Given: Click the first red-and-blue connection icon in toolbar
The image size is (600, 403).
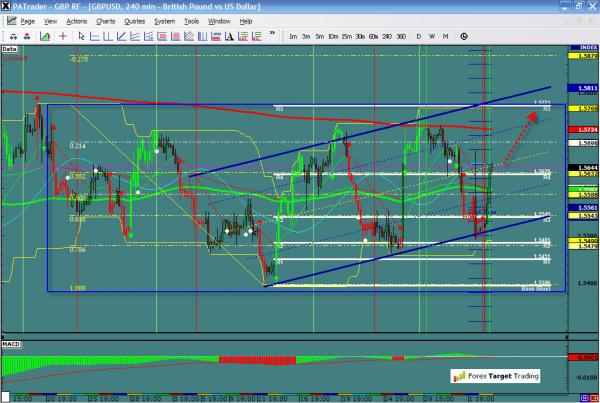Looking at the screenshot, I should click(13, 36).
